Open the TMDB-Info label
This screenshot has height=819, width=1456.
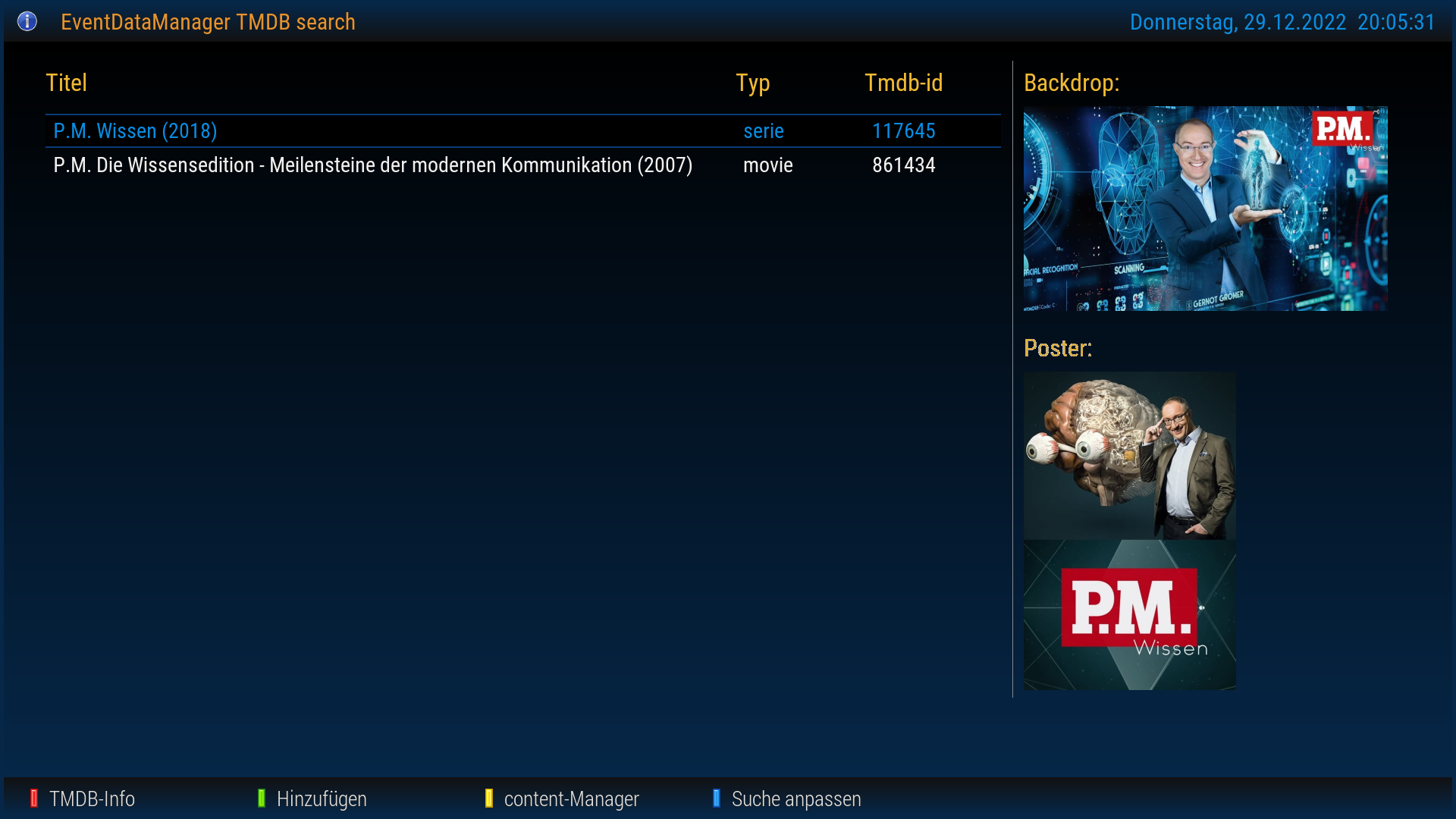pyautogui.click(x=92, y=799)
